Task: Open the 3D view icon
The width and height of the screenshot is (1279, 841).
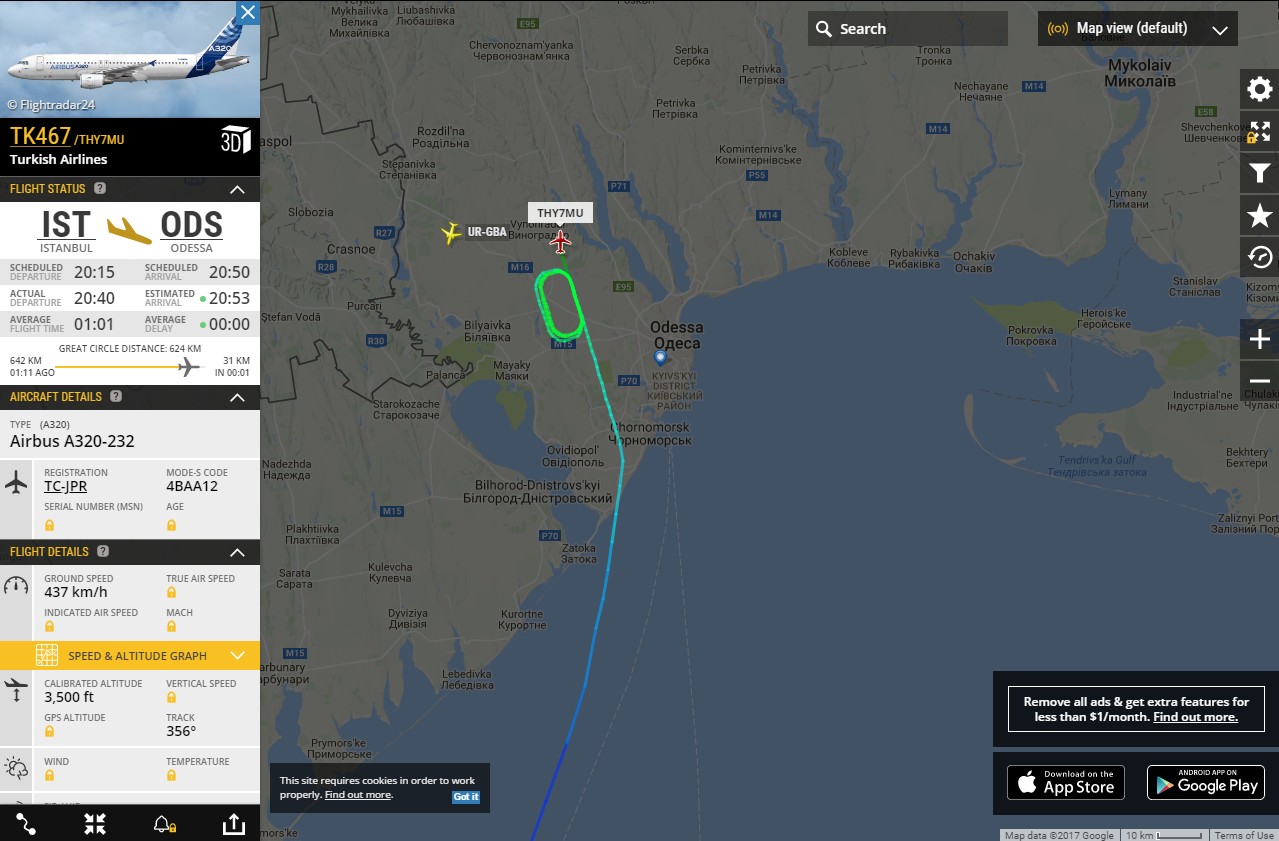Action: tap(235, 139)
